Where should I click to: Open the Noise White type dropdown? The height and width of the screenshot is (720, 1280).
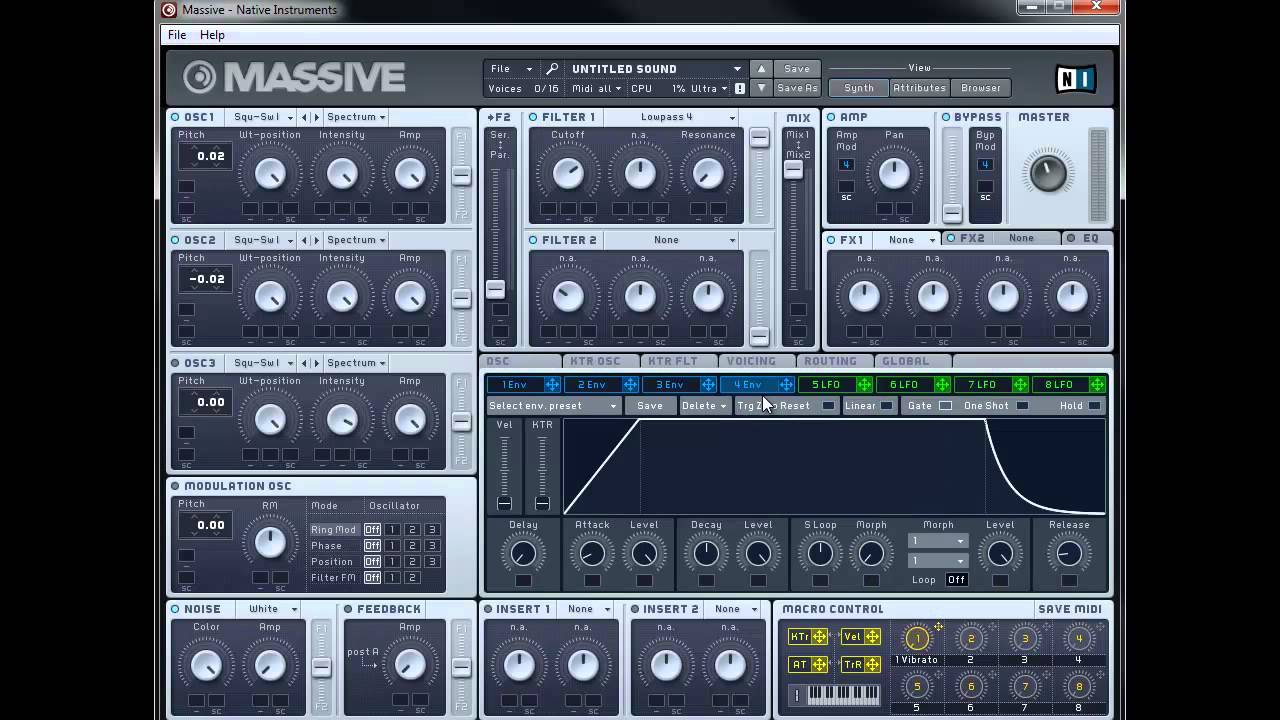tap(270, 609)
